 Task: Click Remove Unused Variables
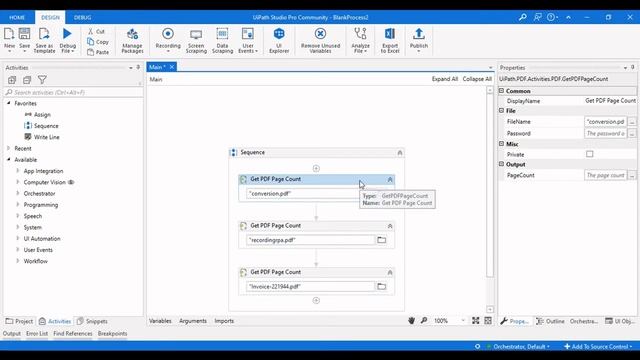[320, 40]
